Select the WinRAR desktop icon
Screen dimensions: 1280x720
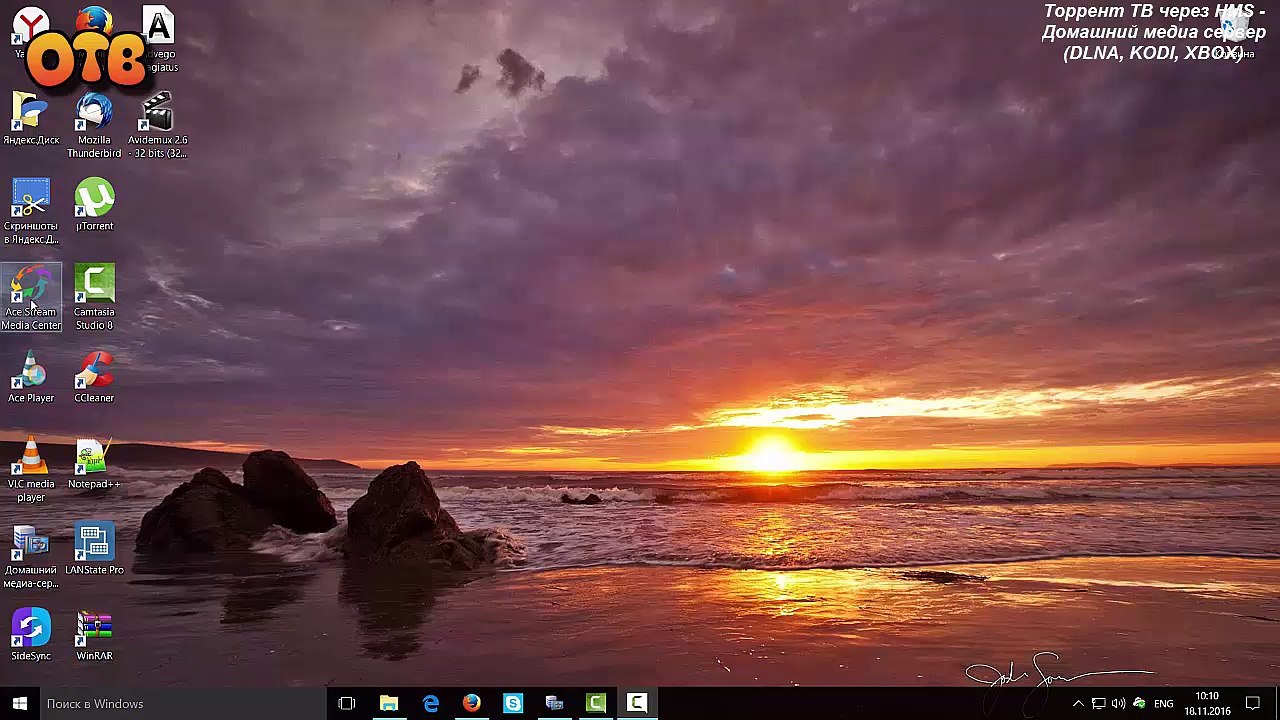coord(94,636)
